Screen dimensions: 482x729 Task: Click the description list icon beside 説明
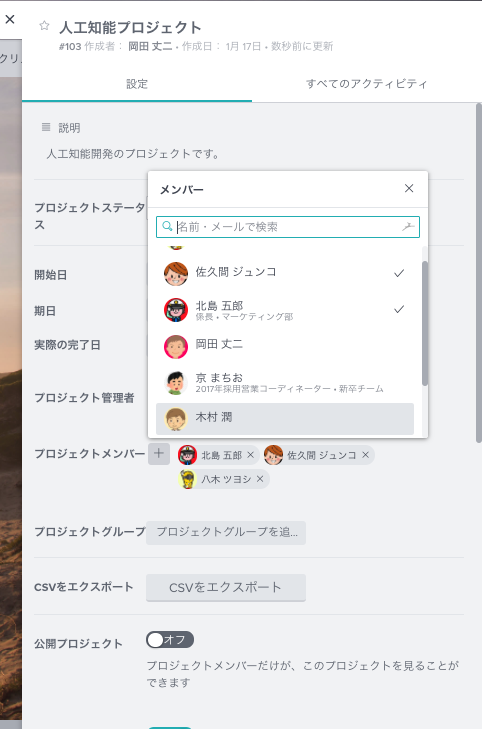point(46,127)
